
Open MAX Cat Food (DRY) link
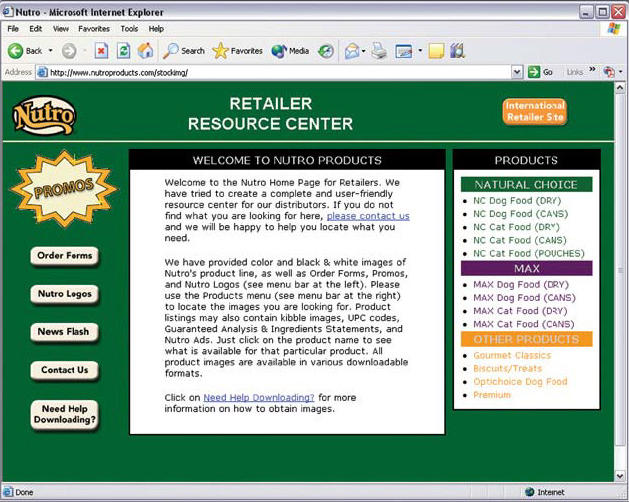520,311
